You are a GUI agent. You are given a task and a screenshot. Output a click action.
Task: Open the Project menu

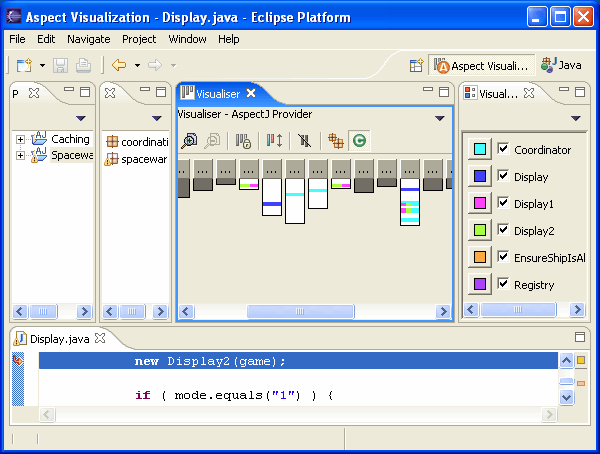tap(139, 39)
